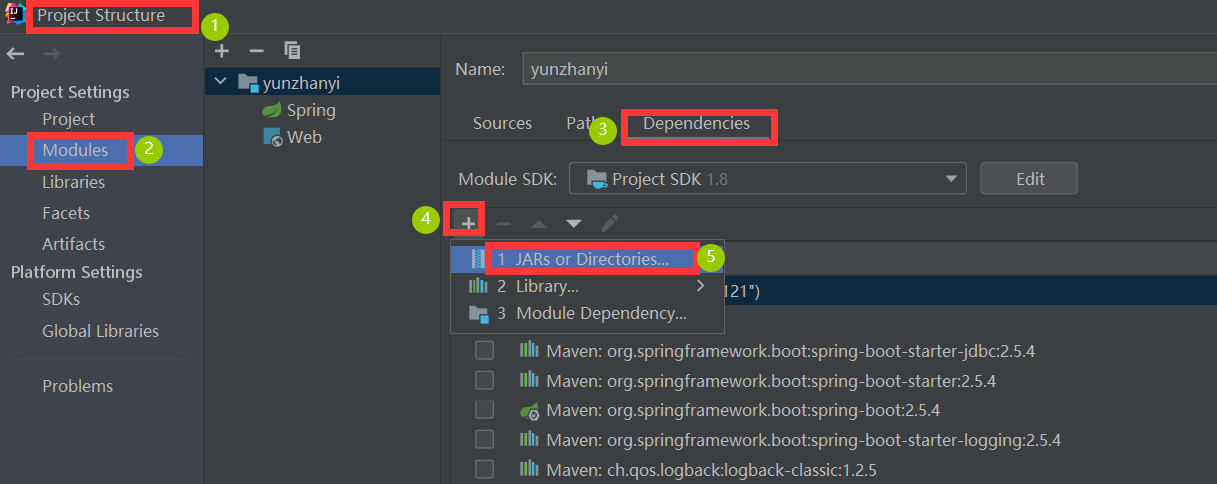Click the JARs or Directories icon
1217x484 pixels.
(x=477, y=259)
